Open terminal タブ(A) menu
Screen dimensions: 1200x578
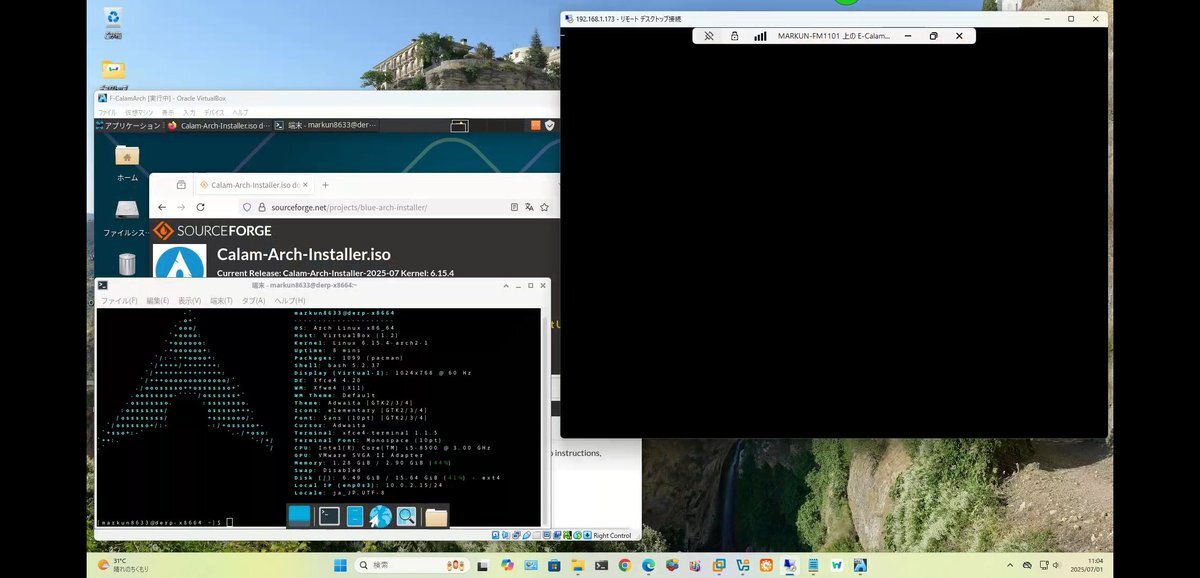254,301
